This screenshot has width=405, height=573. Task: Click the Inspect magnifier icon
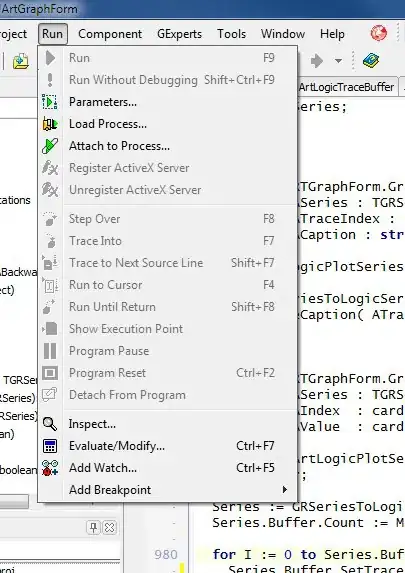(x=50, y=424)
